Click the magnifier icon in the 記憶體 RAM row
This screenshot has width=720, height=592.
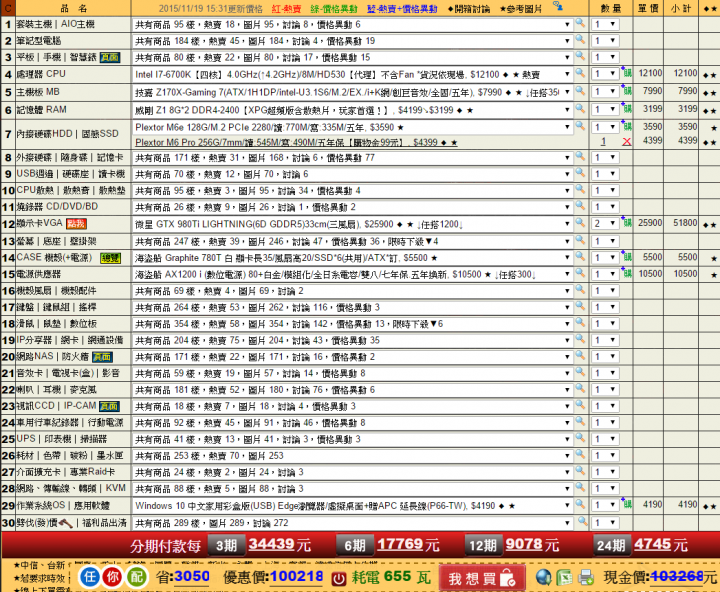pyautogui.click(x=580, y=108)
